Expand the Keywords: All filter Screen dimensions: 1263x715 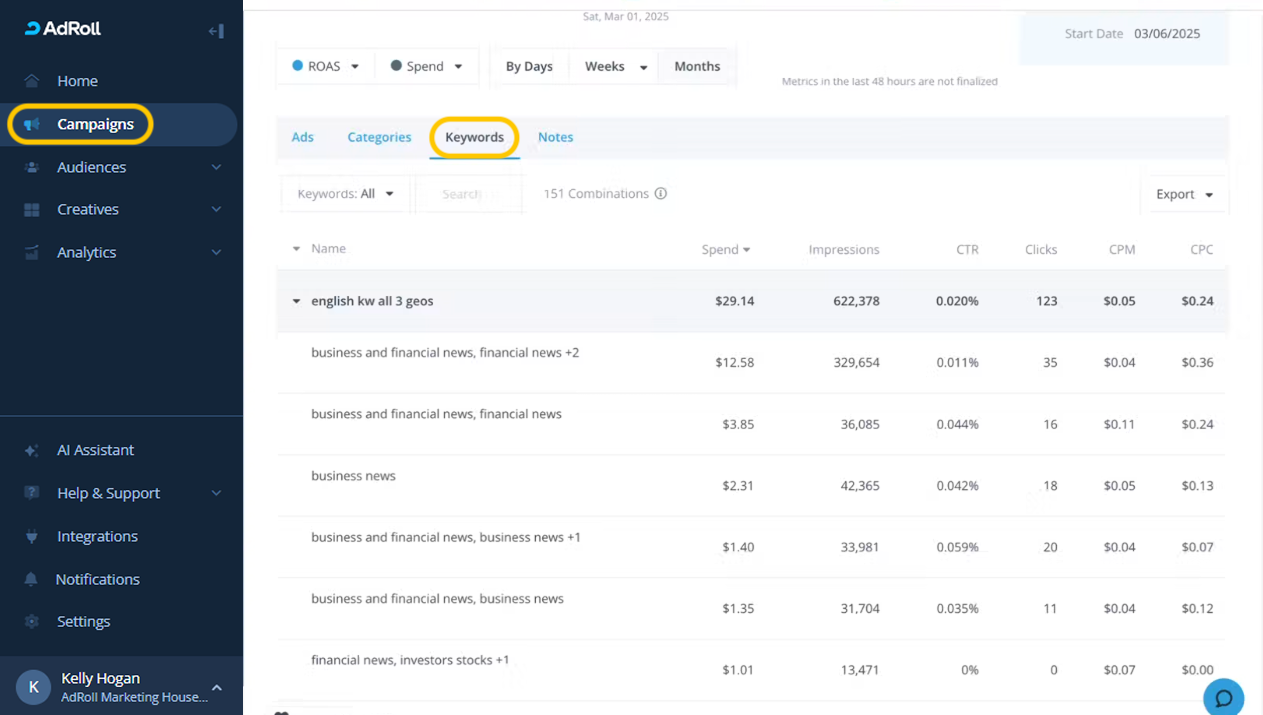[345, 194]
